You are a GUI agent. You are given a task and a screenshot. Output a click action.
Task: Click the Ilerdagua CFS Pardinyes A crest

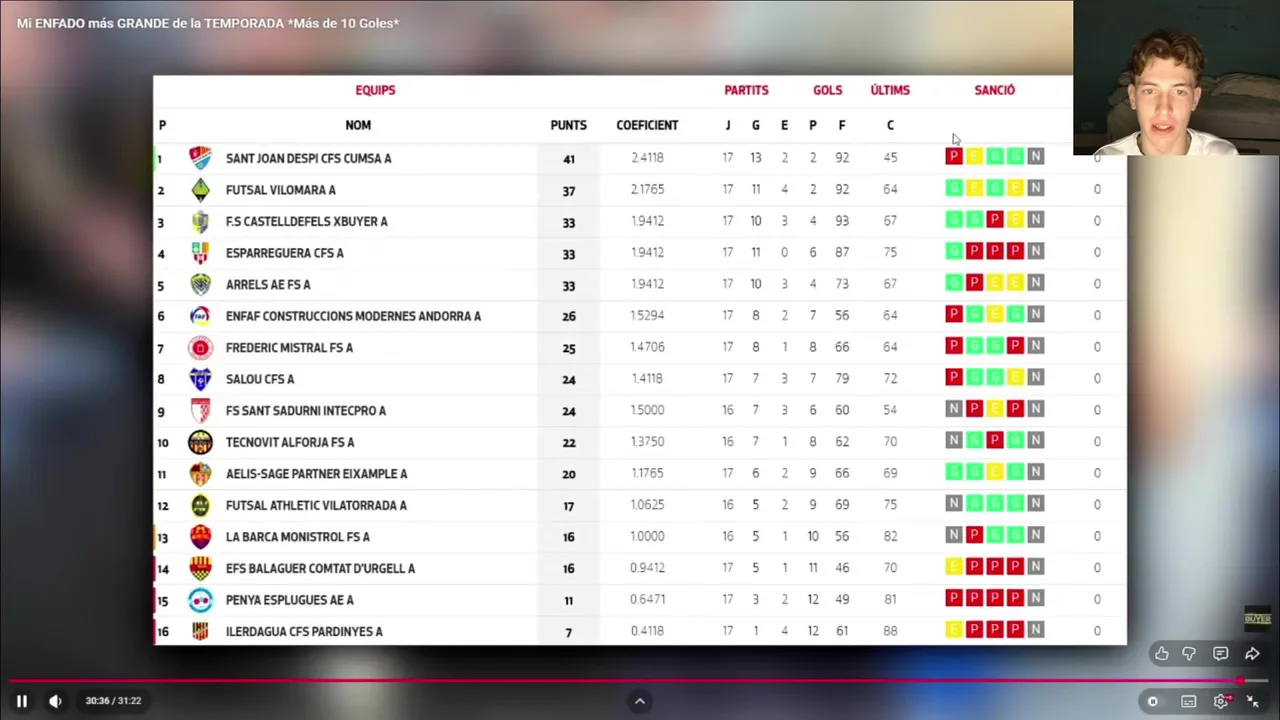(x=201, y=631)
